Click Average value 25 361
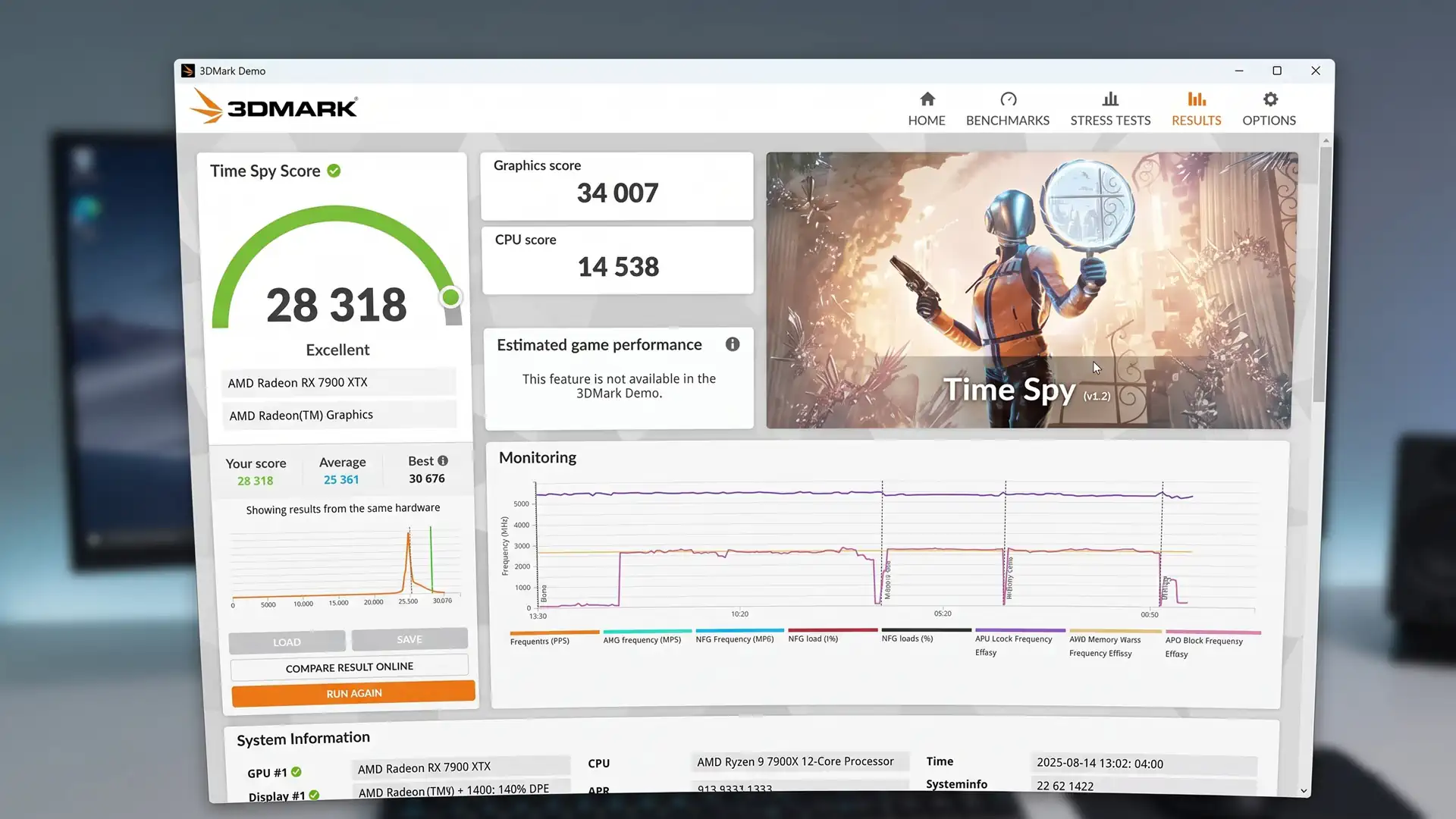This screenshot has height=819, width=1456. [x=341, y=479]
